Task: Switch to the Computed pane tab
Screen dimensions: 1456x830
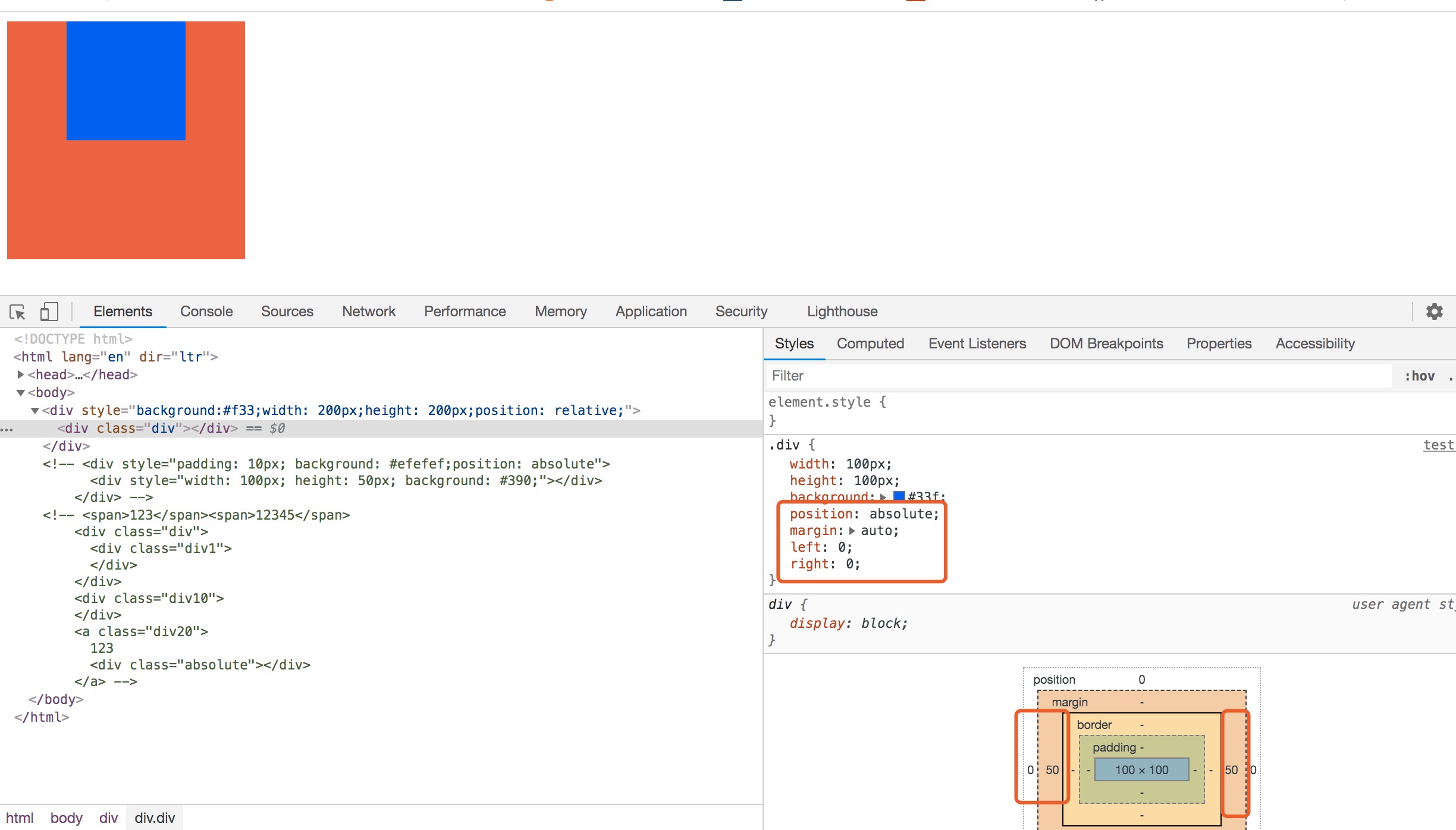Action: click(x=870, y=344)
